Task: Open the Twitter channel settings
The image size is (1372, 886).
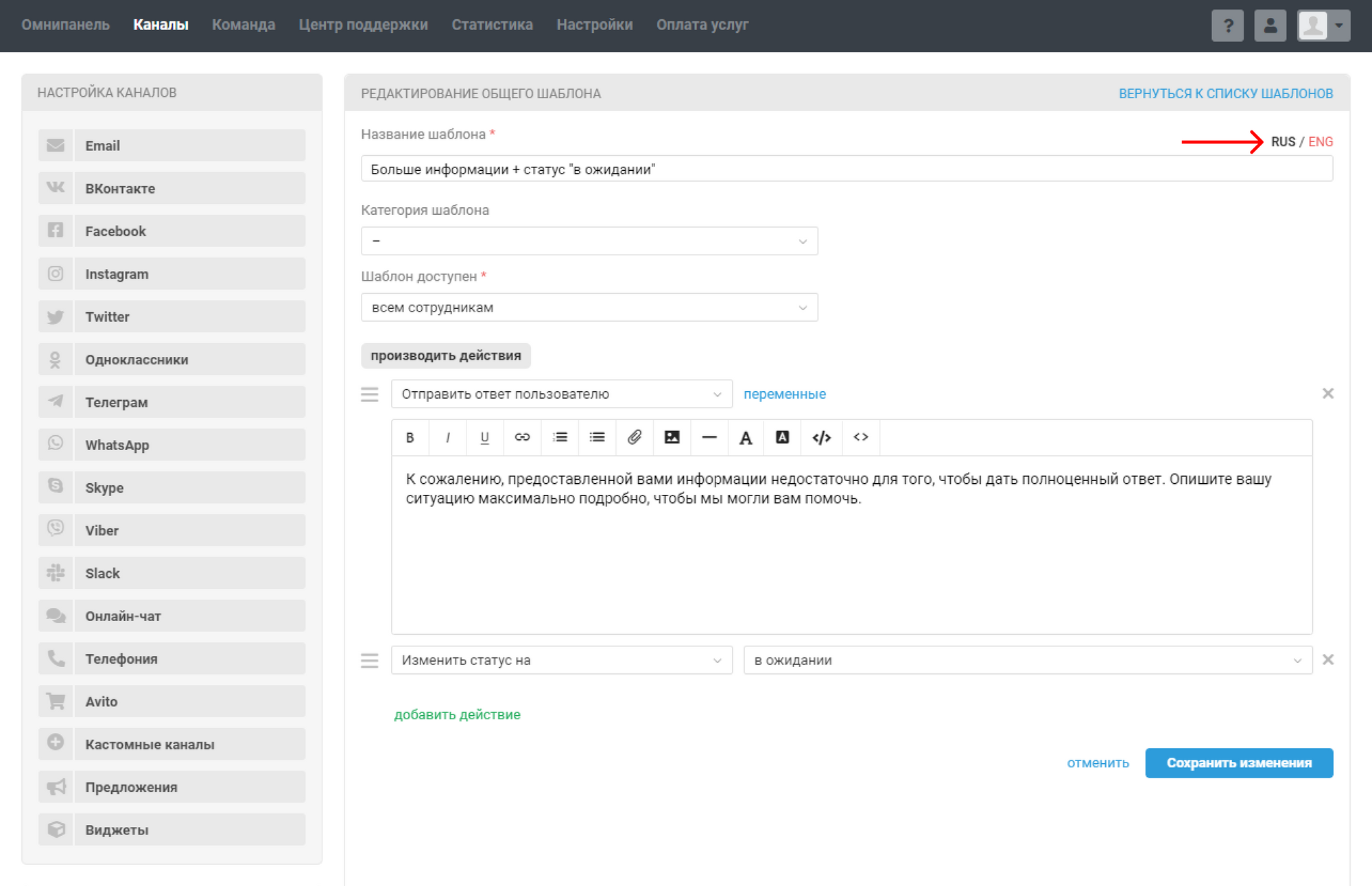Action: tap(171, 316)
